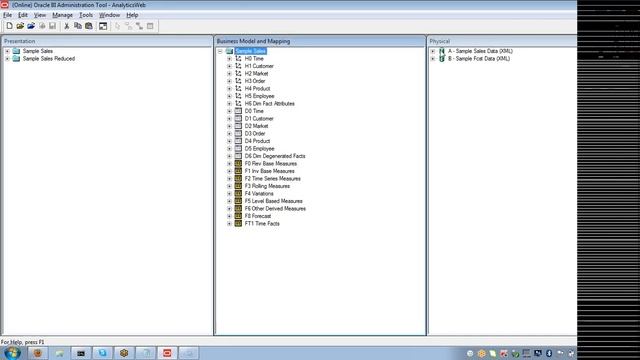This screenshot has height=360, width=640.
Task: Click the Paste clipboard toolbar icon
Action: point(89,26)
